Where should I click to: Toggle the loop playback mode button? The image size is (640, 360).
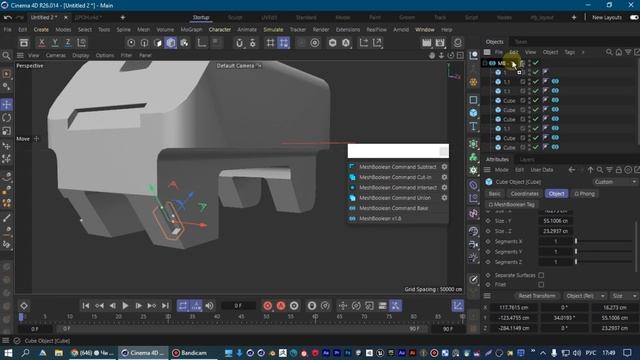(183, 306)
